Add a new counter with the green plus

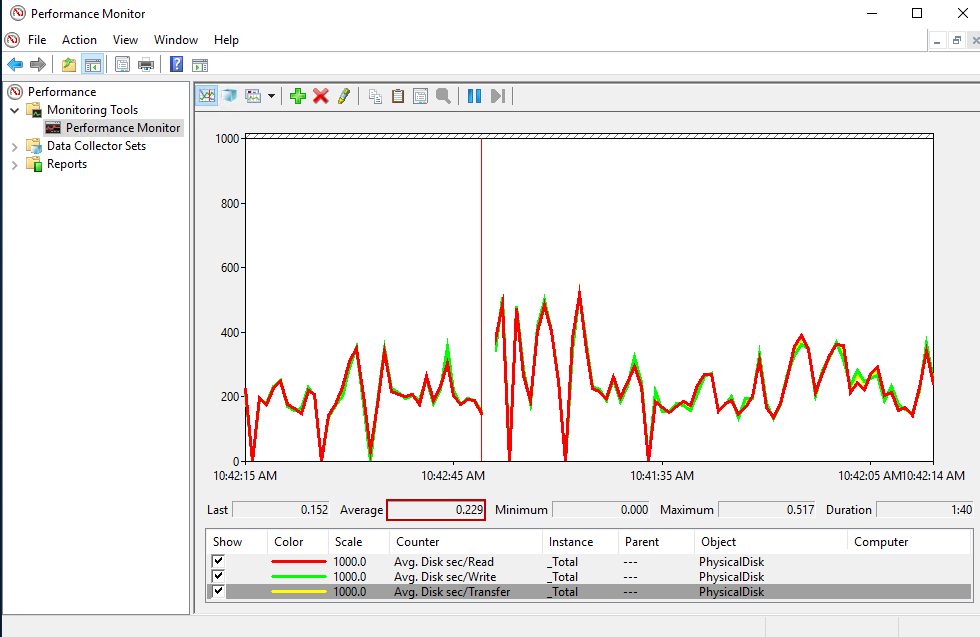(298, 95)
